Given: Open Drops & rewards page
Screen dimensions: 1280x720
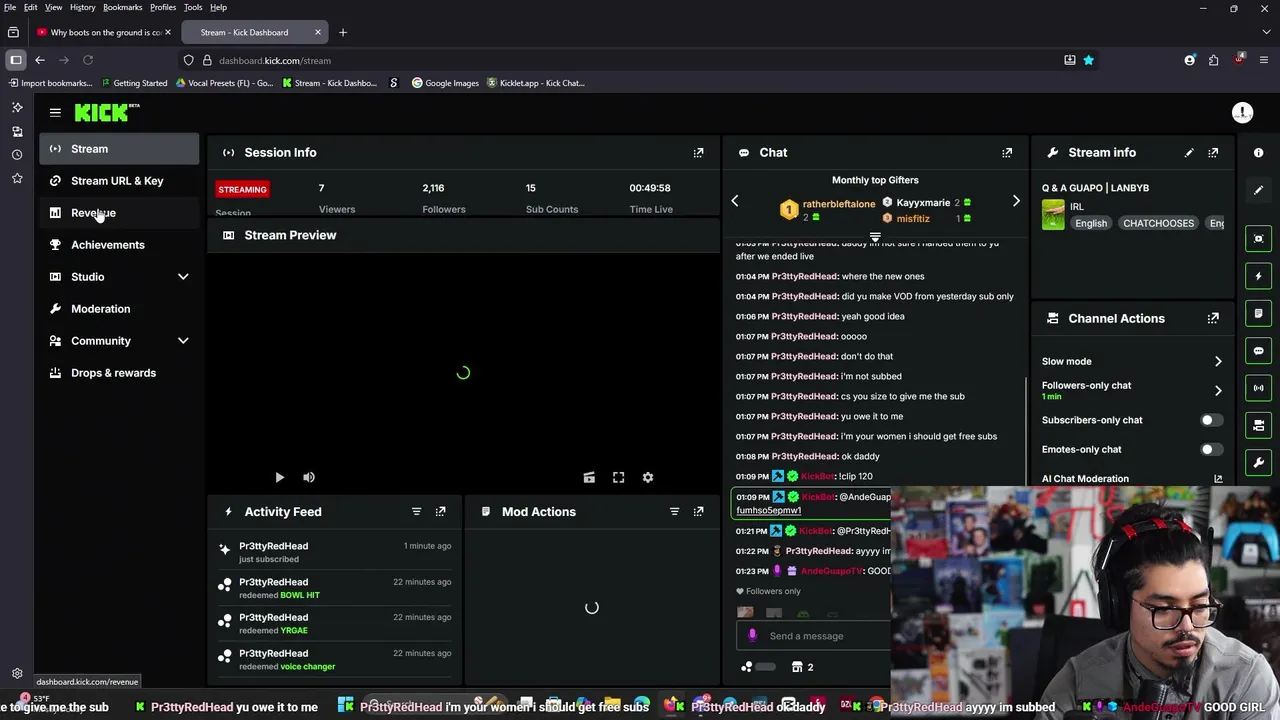Looking at the screenshot, I should click(119, 373).
